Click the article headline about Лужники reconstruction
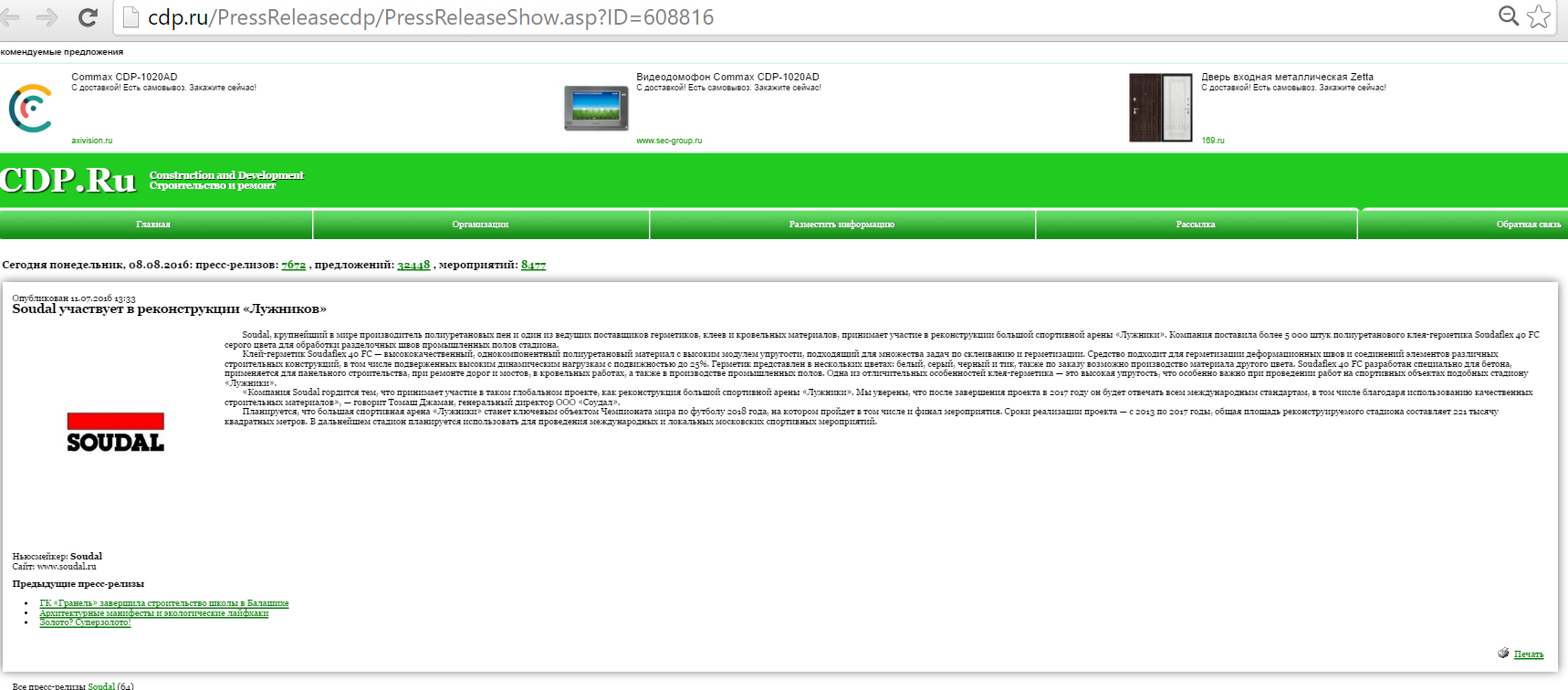 click(169, 309)
